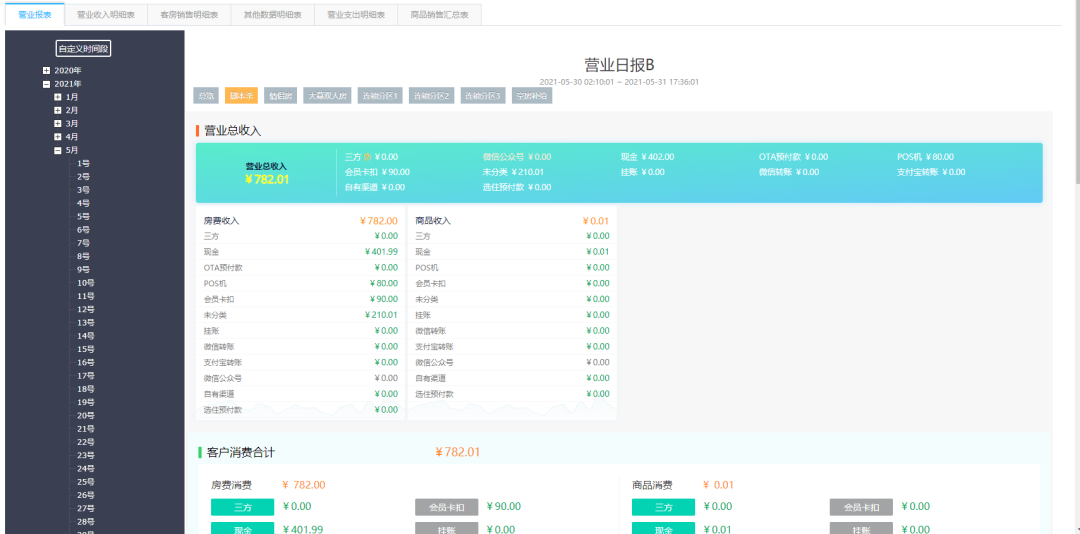Select 24号 in the May tree

click(85, 469)
